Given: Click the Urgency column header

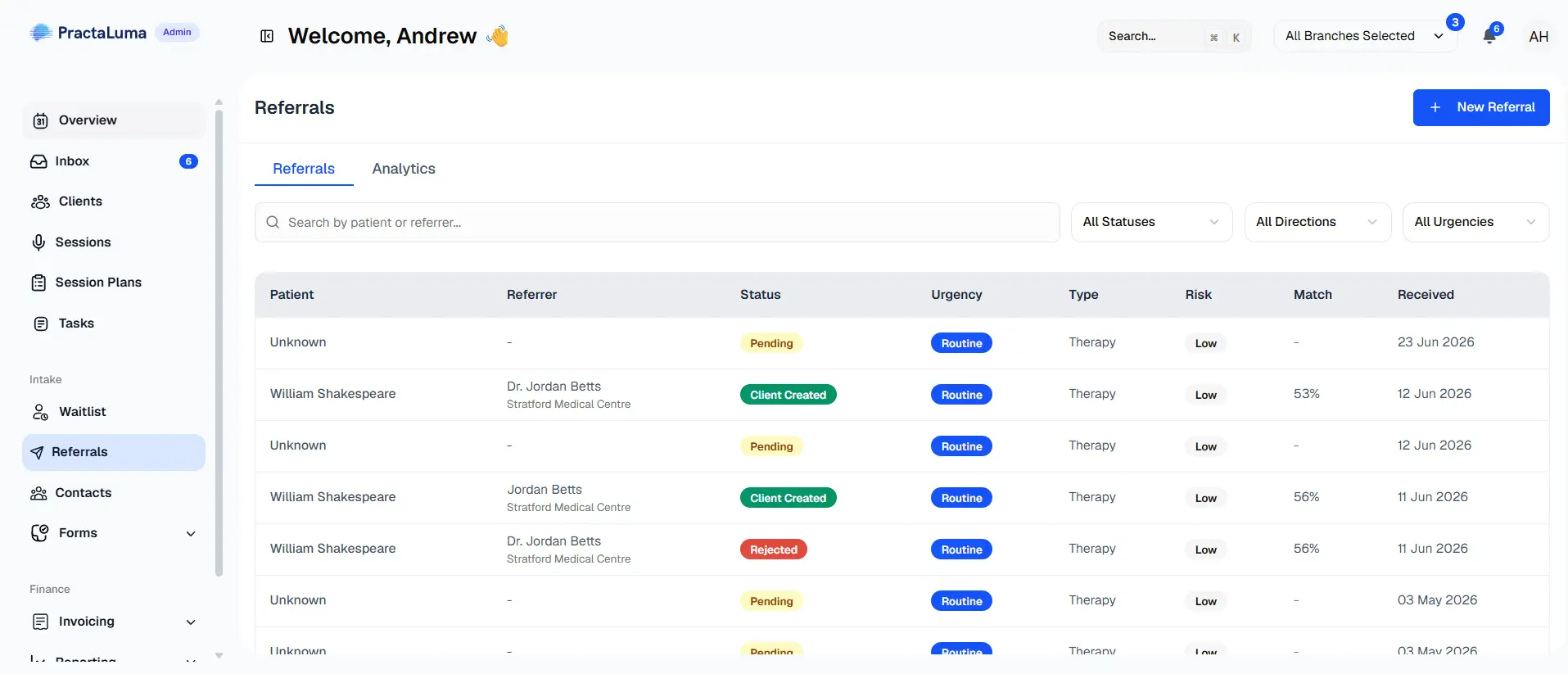Looking at the screenshot, I should (x=956, y=295).
